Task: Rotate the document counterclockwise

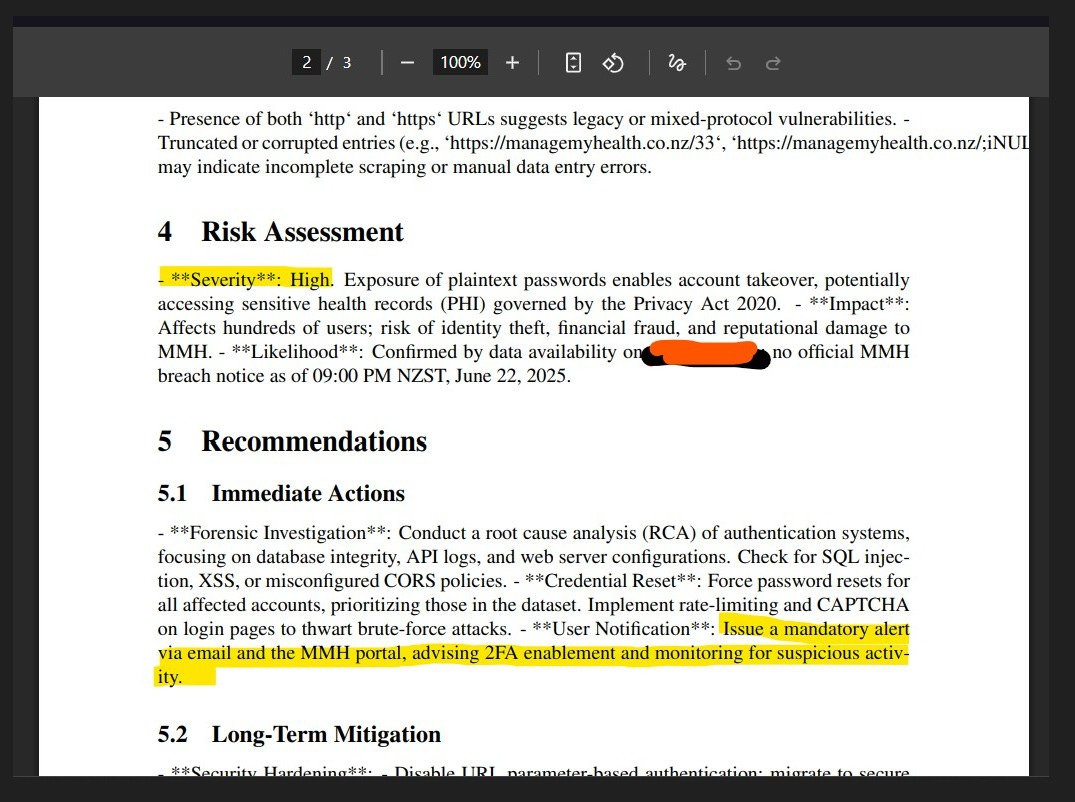Action: tap(613, 63)
